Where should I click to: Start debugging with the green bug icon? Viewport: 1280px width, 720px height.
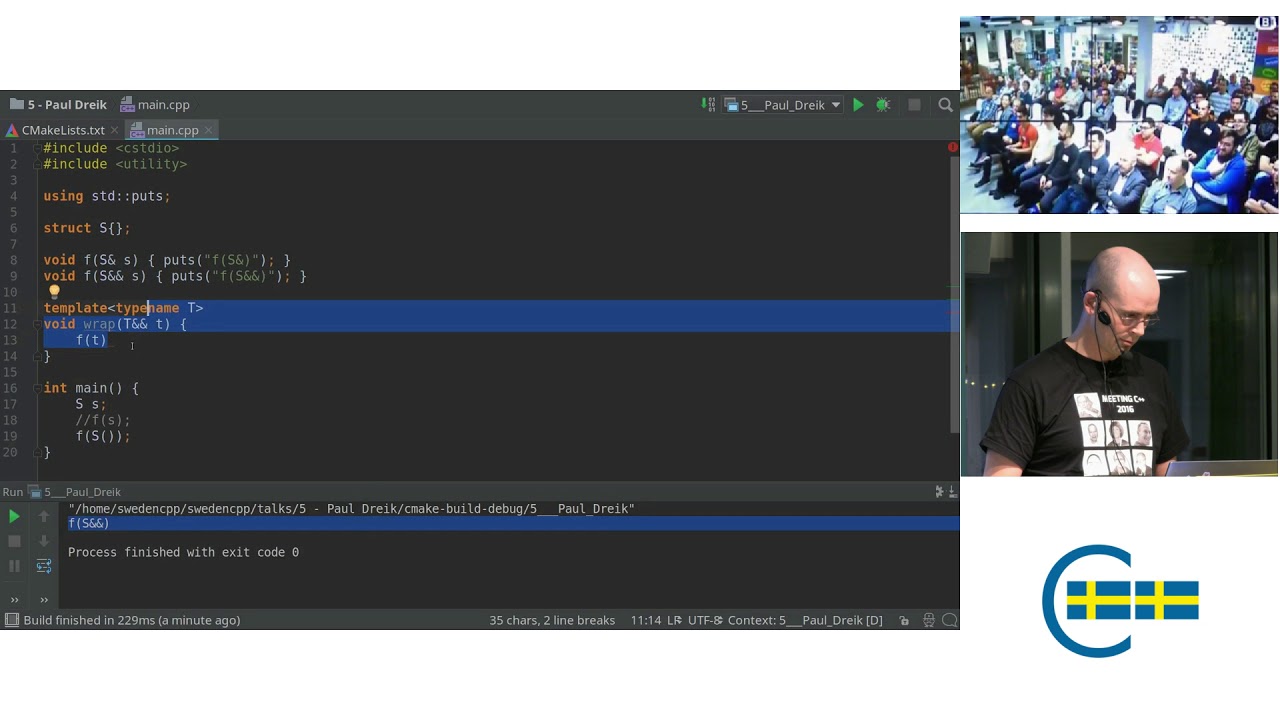pos(883,104)
